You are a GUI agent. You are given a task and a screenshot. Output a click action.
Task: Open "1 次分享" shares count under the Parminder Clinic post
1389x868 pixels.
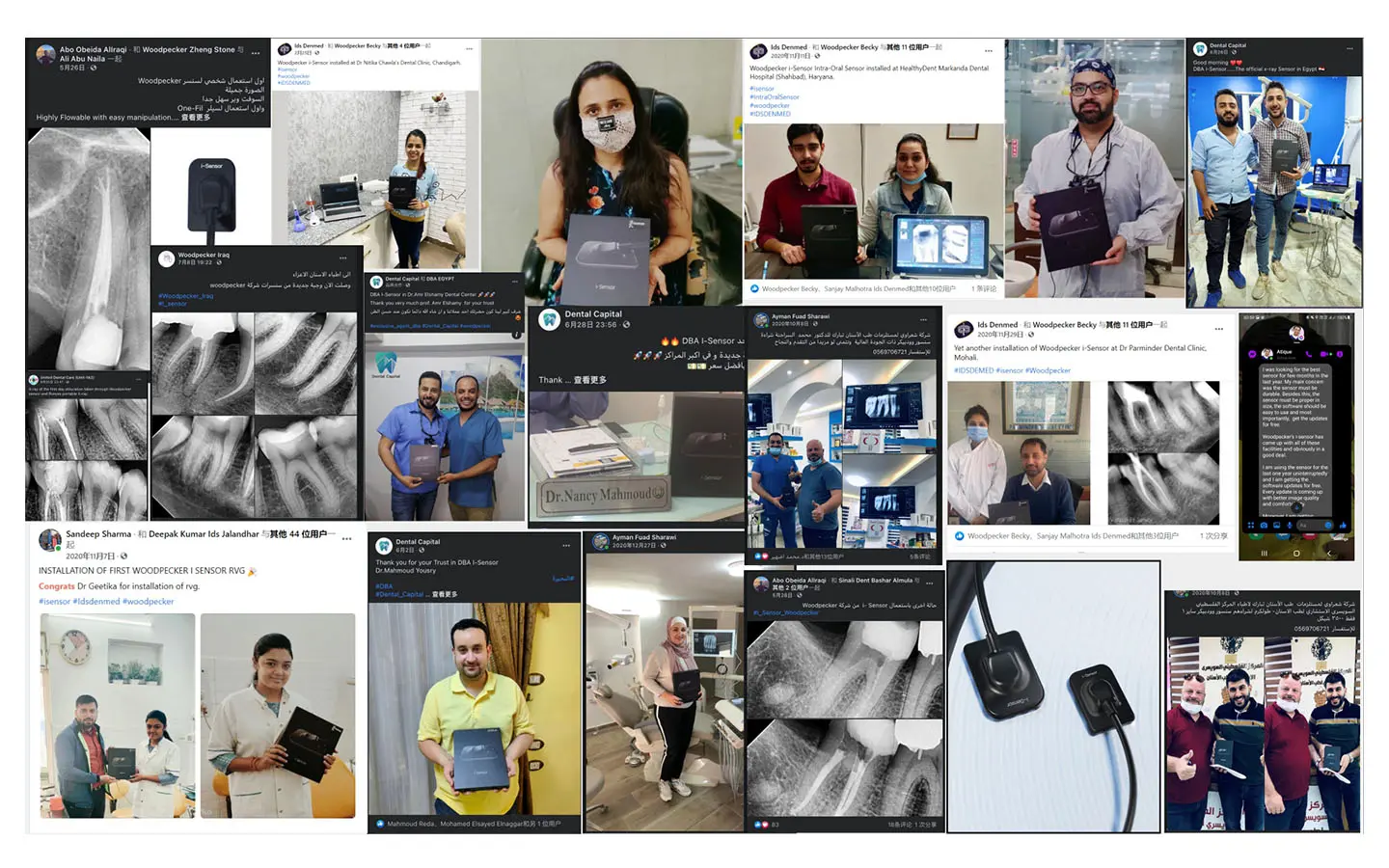point(1213,536)
